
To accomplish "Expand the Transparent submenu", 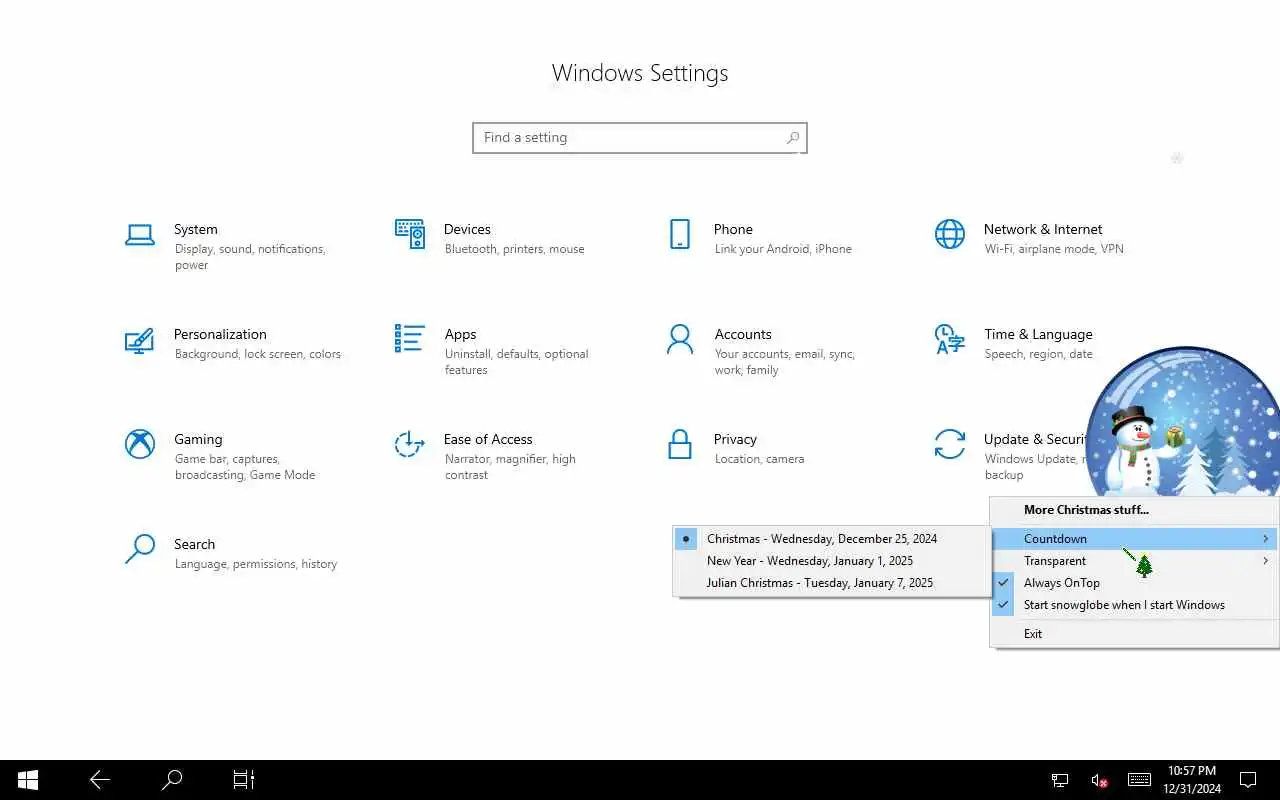I will click(1134, 561).
